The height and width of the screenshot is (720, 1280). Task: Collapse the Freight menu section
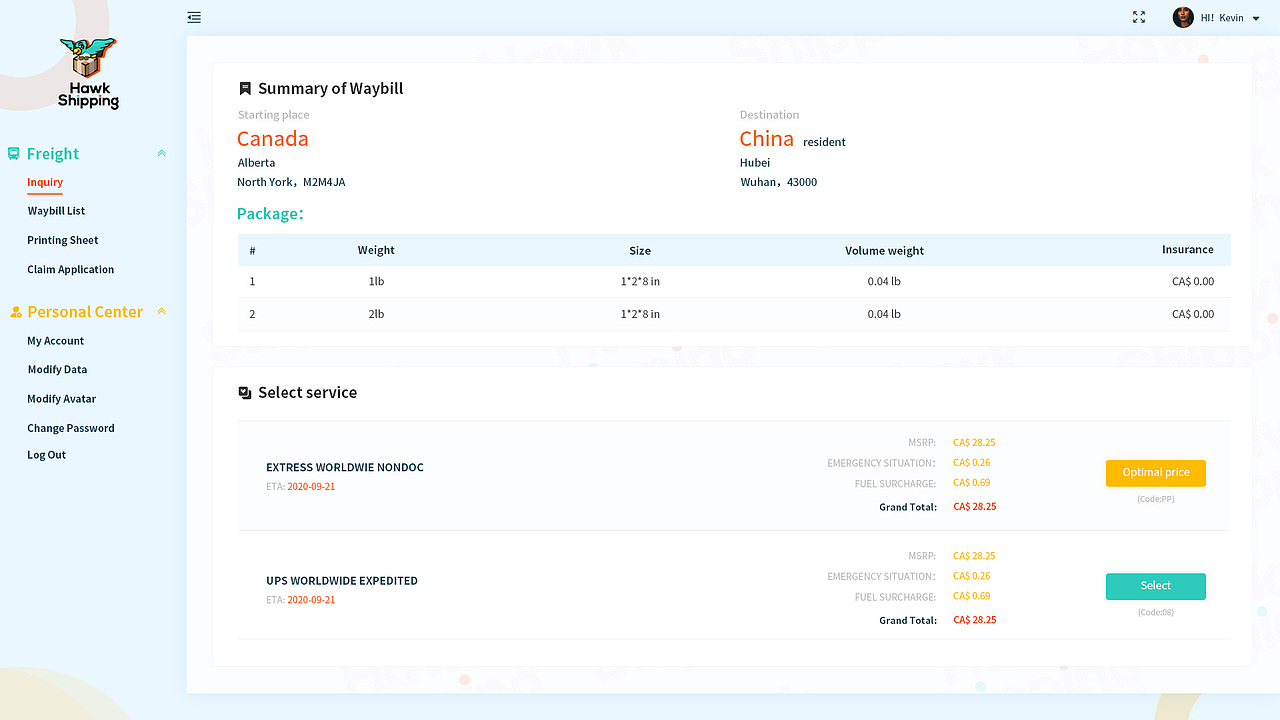(x=162, y=153)
